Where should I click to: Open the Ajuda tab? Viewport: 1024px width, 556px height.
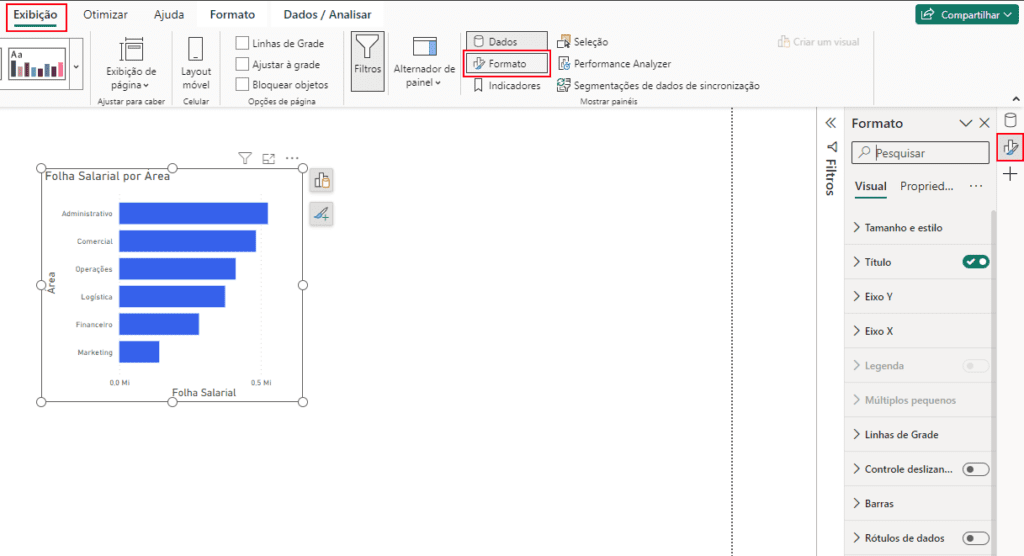pyautogui.click(x=168, y=14)
